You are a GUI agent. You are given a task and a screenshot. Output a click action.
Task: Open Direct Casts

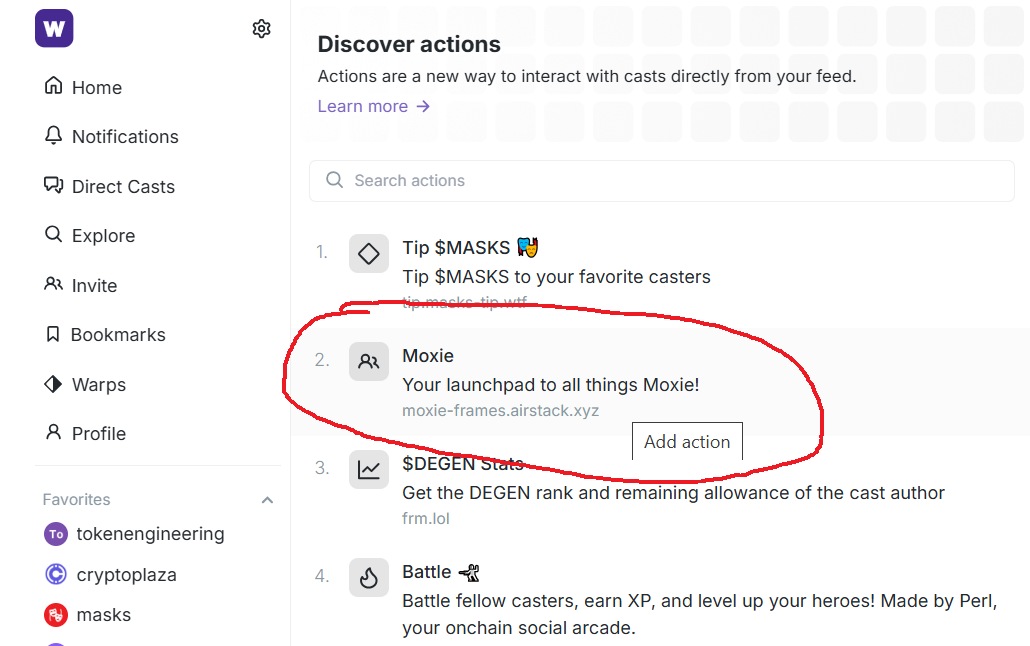(x=122, y=187)
